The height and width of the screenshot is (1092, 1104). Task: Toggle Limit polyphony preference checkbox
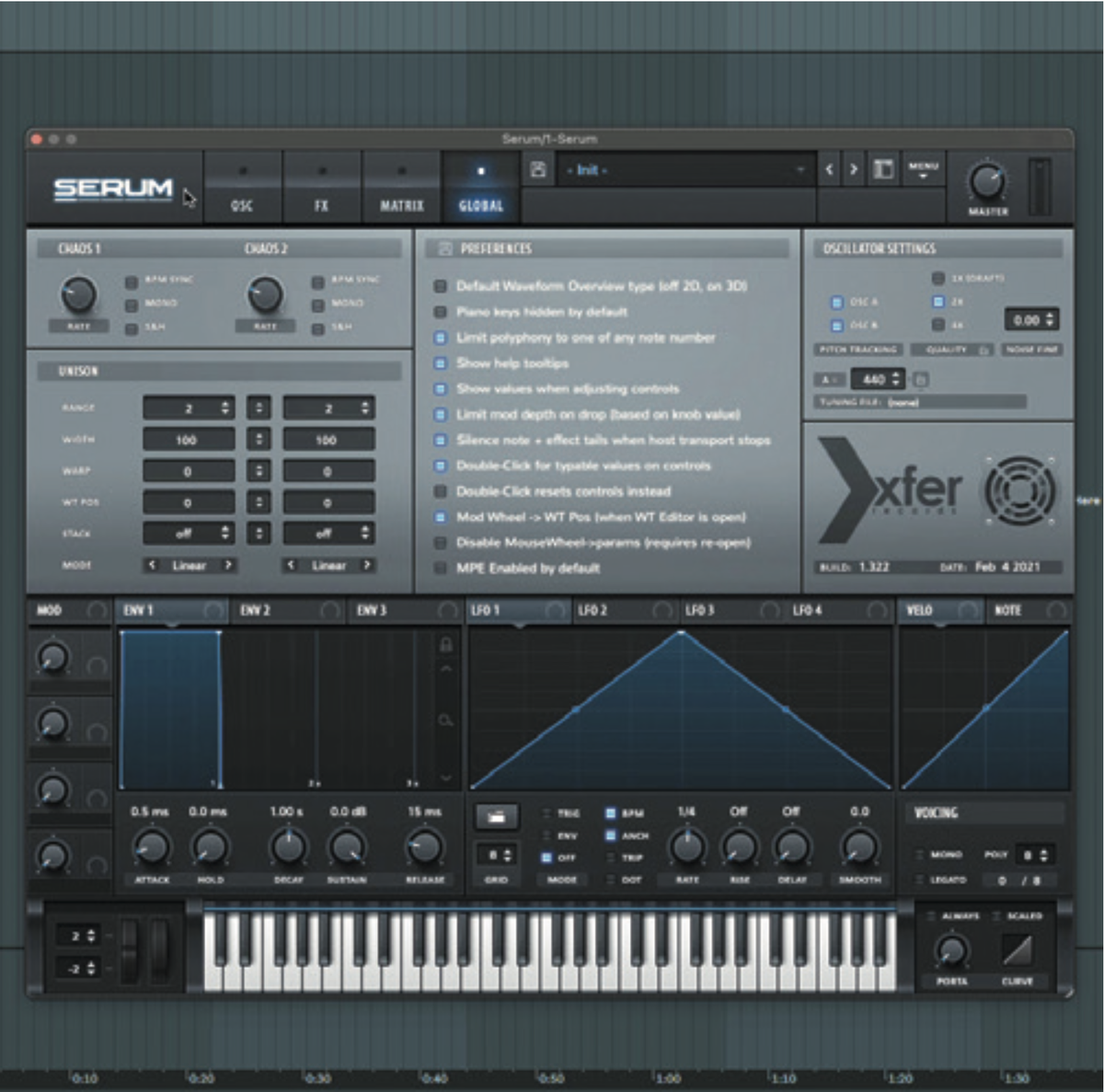point(441,338)
